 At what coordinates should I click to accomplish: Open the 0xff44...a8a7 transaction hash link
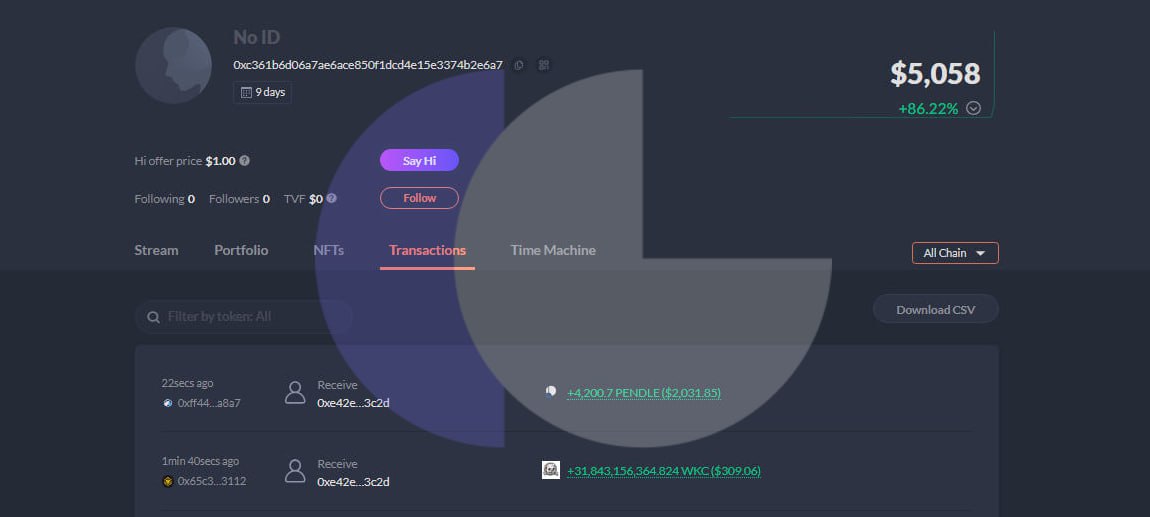(208, 403)
